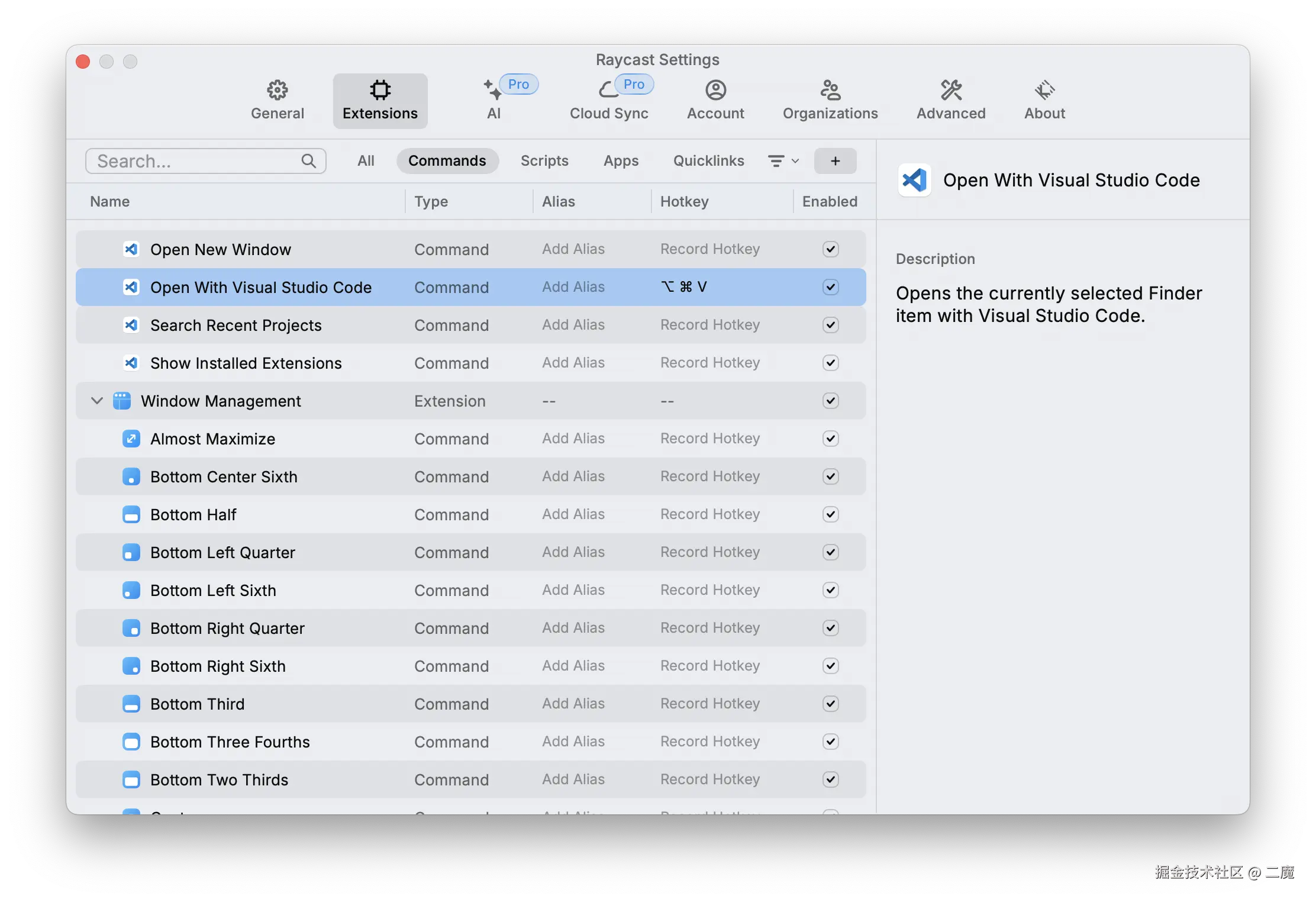Toggle the Window Management extension checkbox
The width and height of the screenshot is (1316, 902).
830,401
